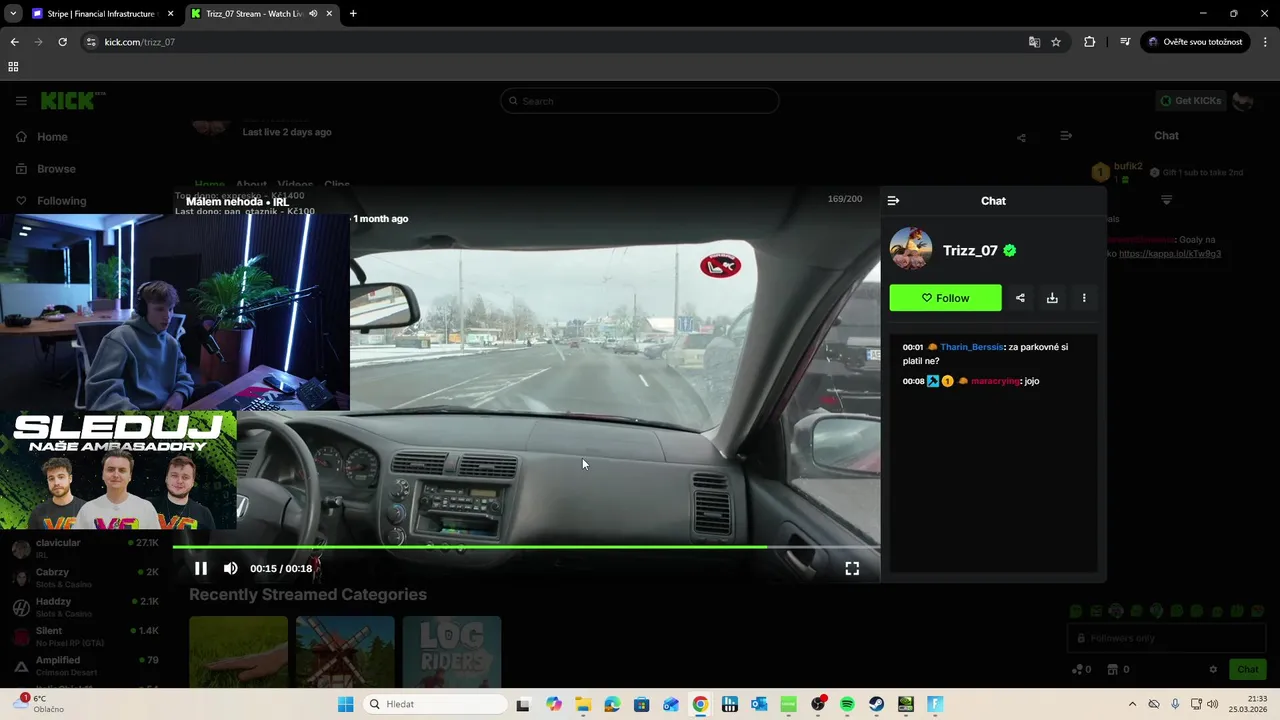Open the Silent channel in the sidebar
Image resolution: width=1280 pixels, height=720 pixels.
click(86, 636)
